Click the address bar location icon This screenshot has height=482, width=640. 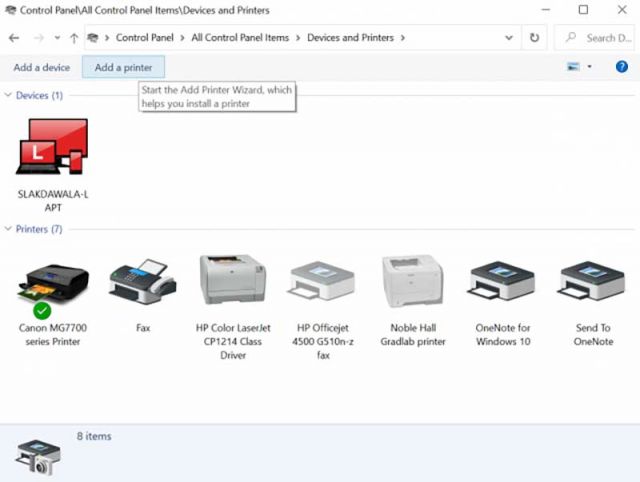[93, 38]
